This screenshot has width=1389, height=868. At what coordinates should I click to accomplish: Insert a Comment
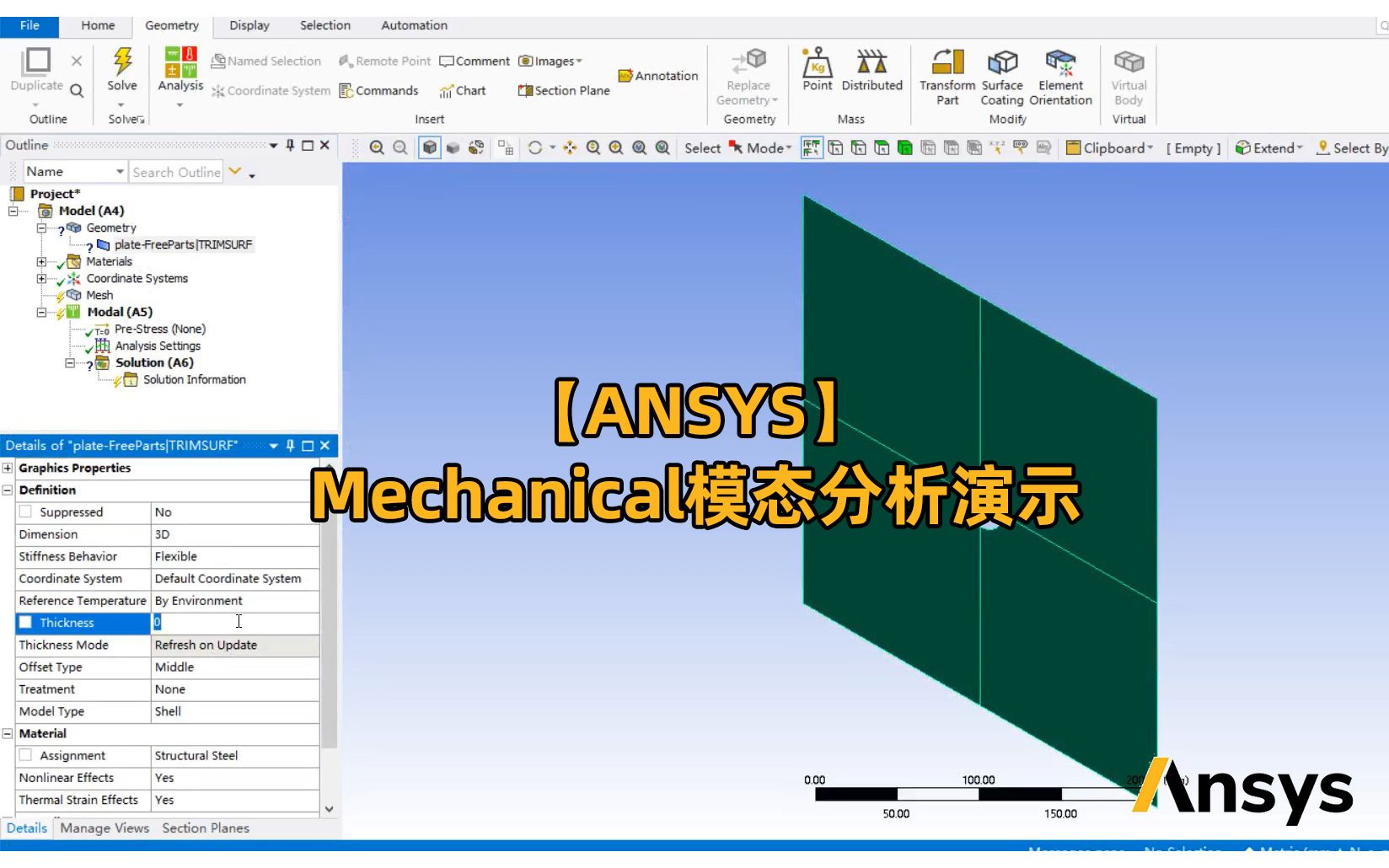[x=475, y=61]
